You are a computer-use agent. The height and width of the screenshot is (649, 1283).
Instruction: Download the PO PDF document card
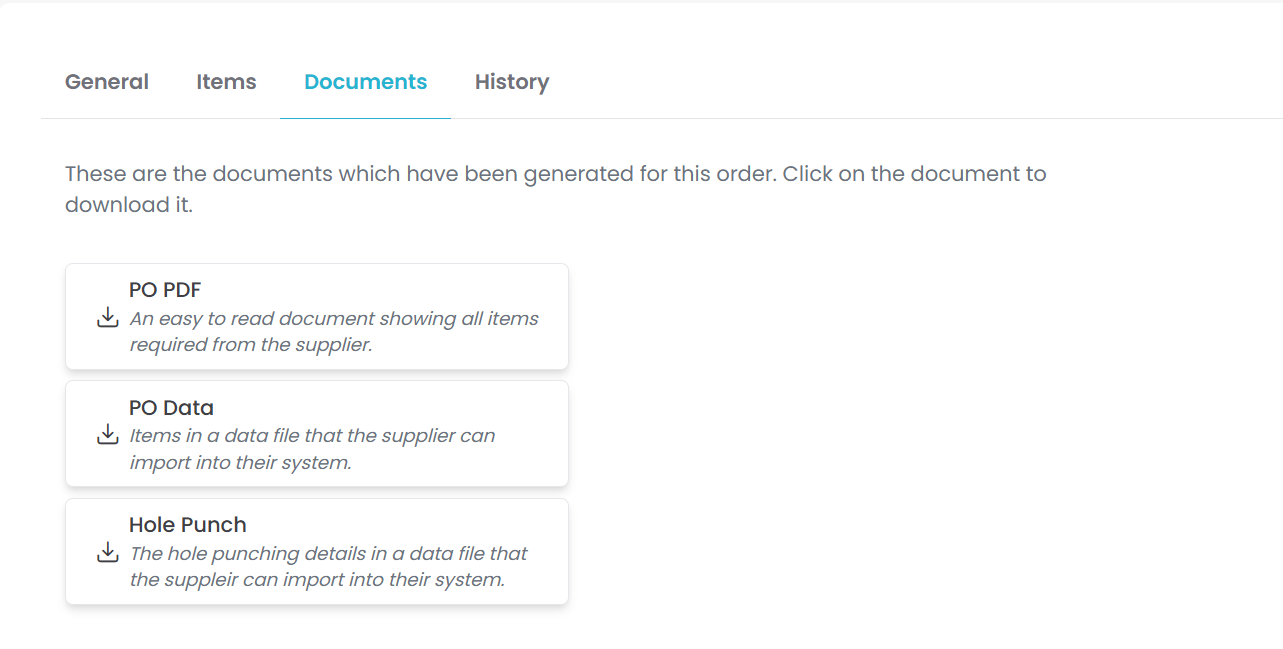point(317,317)
